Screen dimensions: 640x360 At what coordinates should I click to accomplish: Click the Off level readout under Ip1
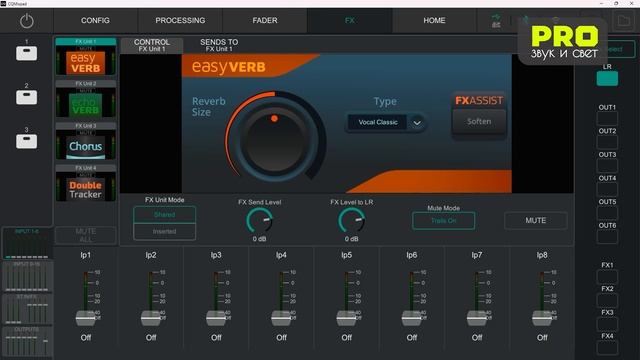(x=86, y=338)
